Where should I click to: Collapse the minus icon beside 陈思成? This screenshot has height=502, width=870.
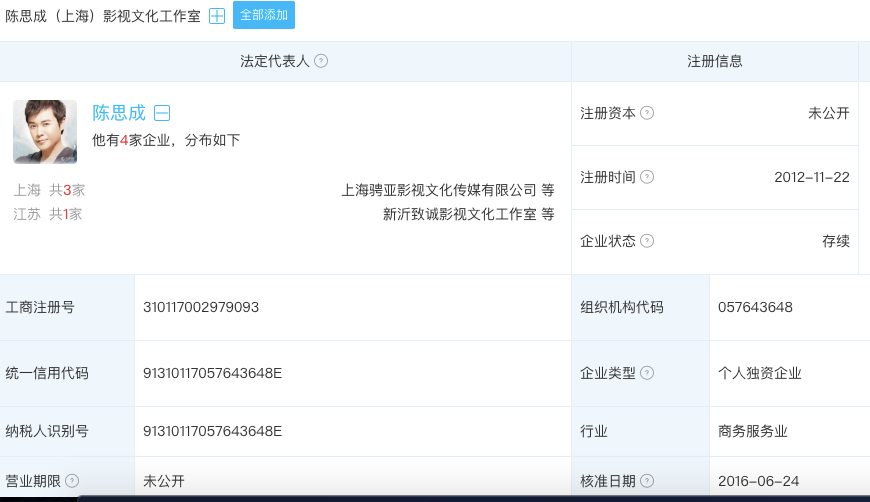click(162, 113)
